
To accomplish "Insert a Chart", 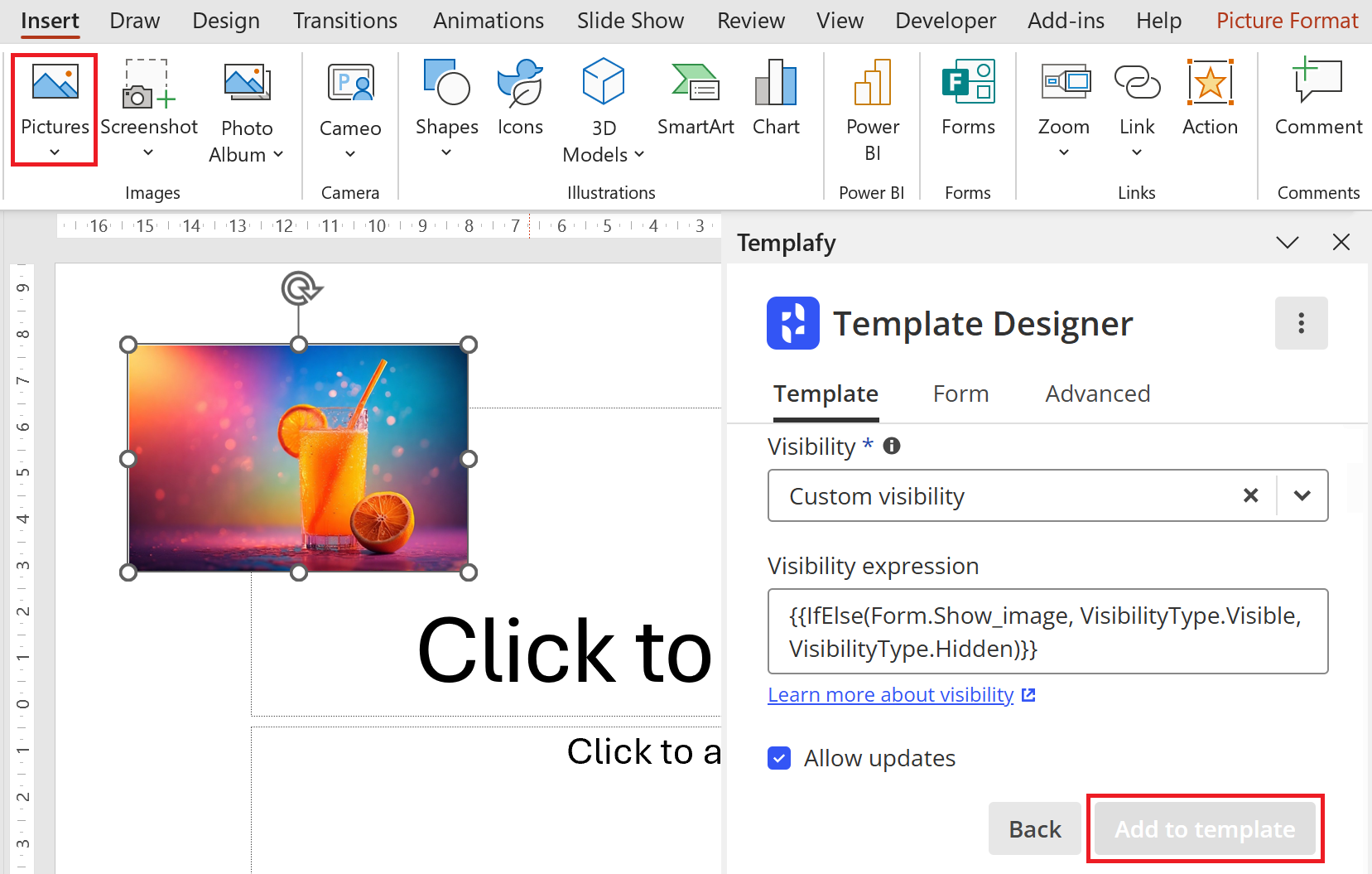I will pyautogui.click(x=775, y=99).
